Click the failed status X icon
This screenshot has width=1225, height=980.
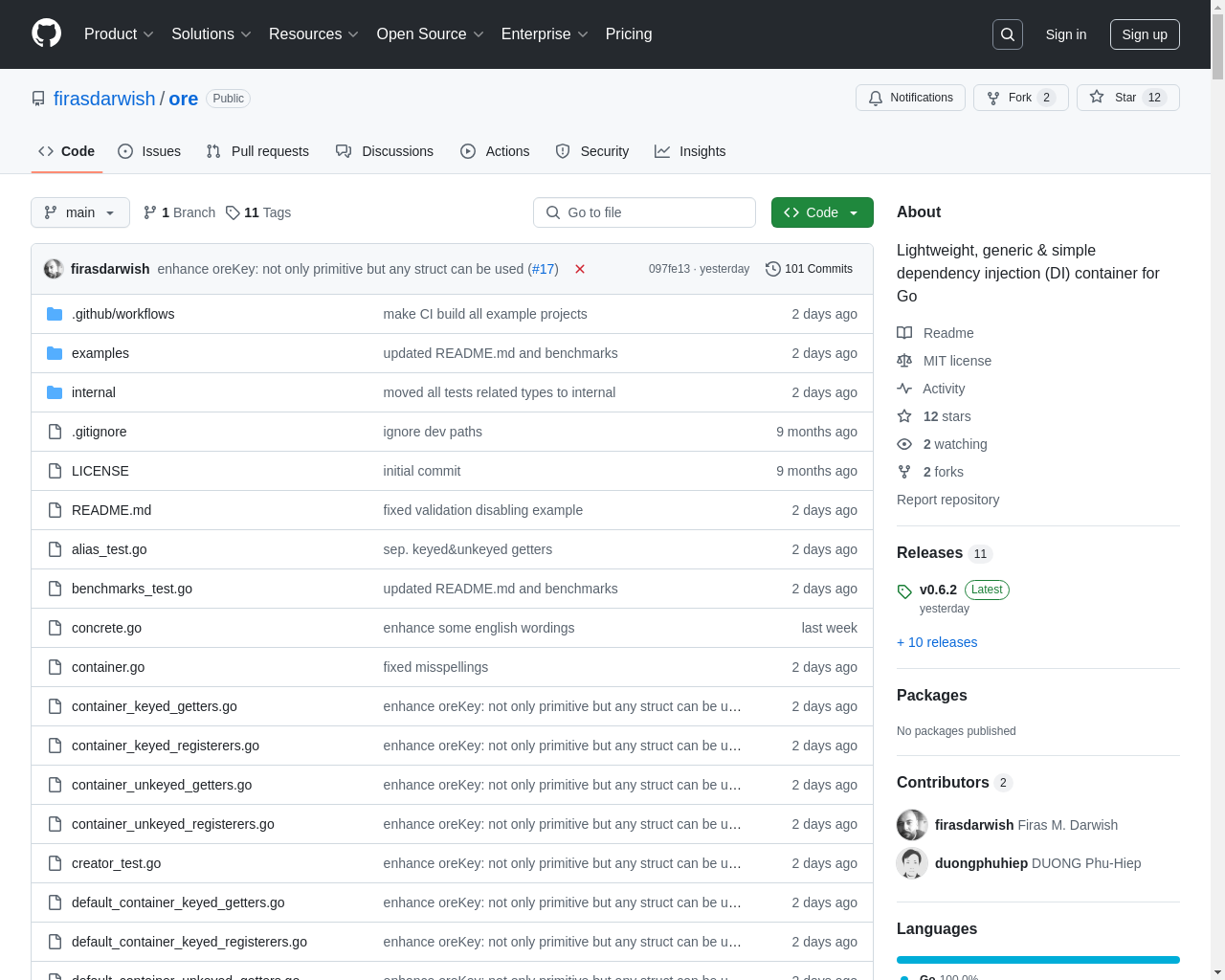[580, 269]
